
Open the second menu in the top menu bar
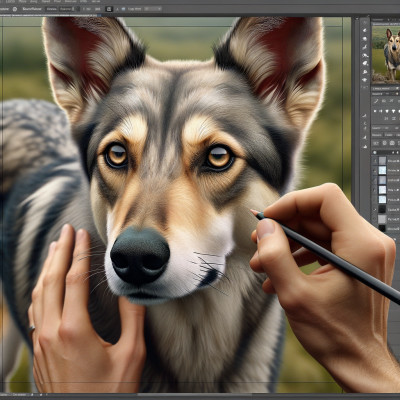[22, 2]
